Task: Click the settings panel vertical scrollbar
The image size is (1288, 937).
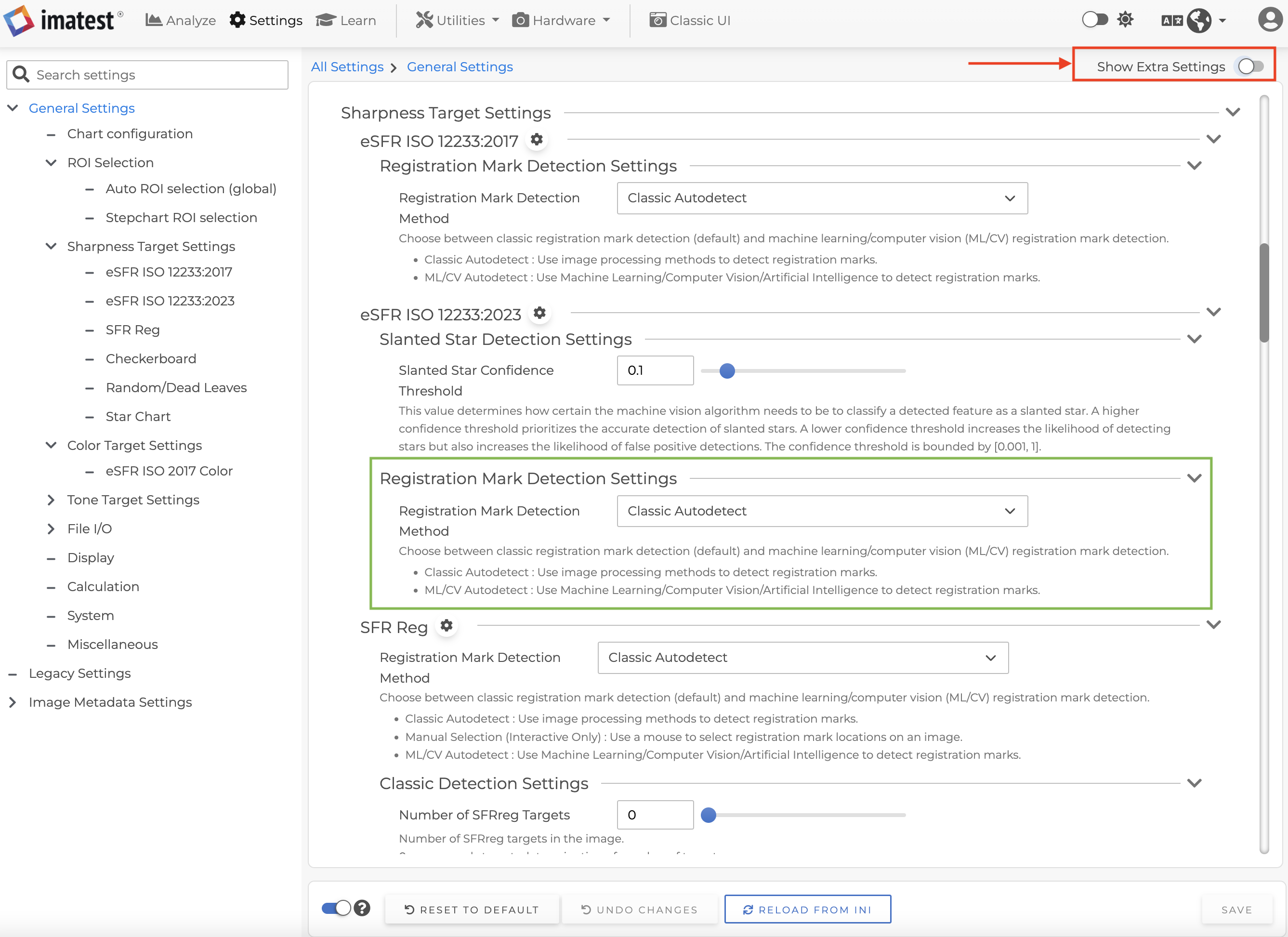Action: (x=1264, y=292)
